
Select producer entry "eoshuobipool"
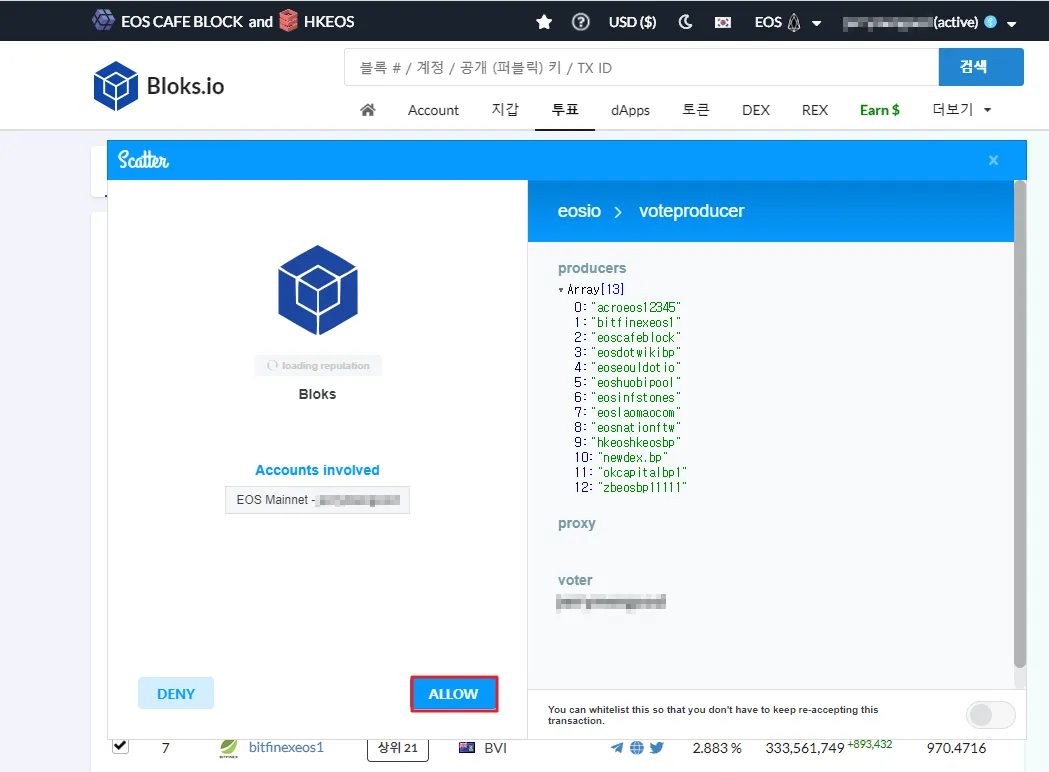click(636, 382)
